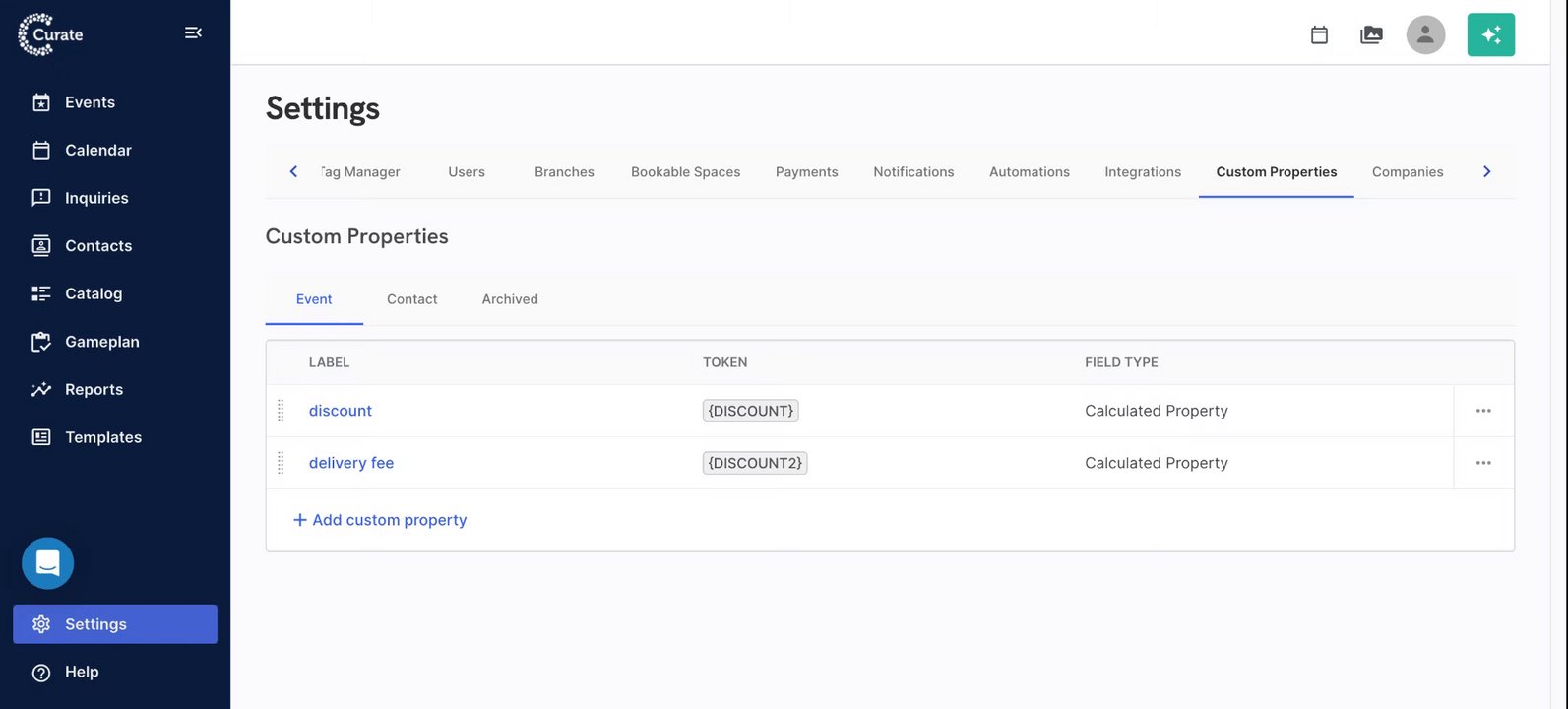This screenshot has height=709, width=1568.
Task: Open Gameplan from the sidebar
Action: click(101, 342)
